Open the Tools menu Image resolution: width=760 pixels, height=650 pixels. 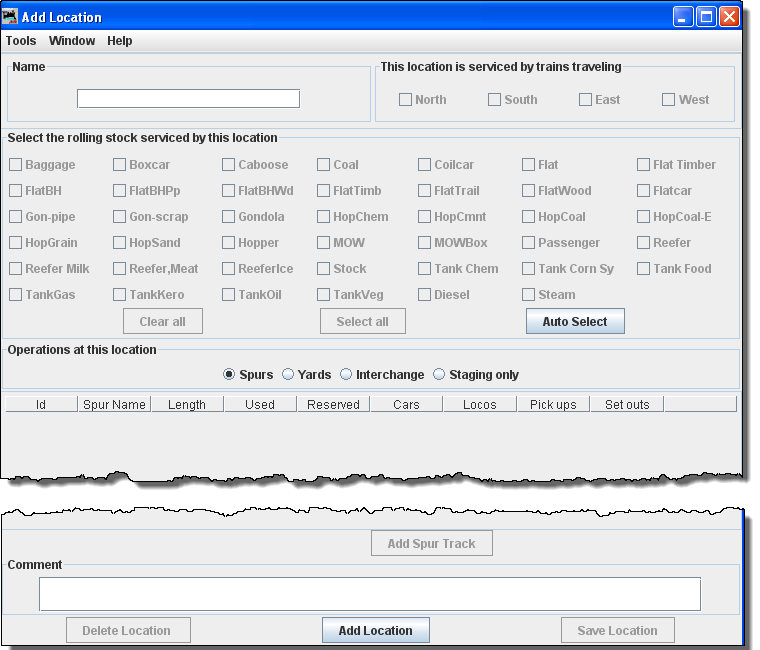pyautogui.click(x=21, y=41)
